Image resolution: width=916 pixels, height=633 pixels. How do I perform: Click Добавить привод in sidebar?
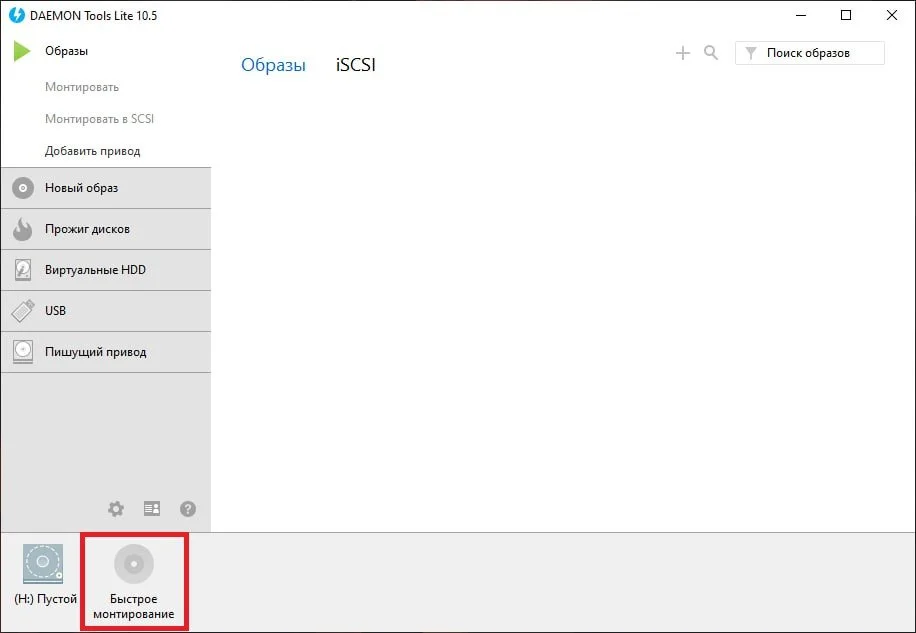(x=92, y=151)
